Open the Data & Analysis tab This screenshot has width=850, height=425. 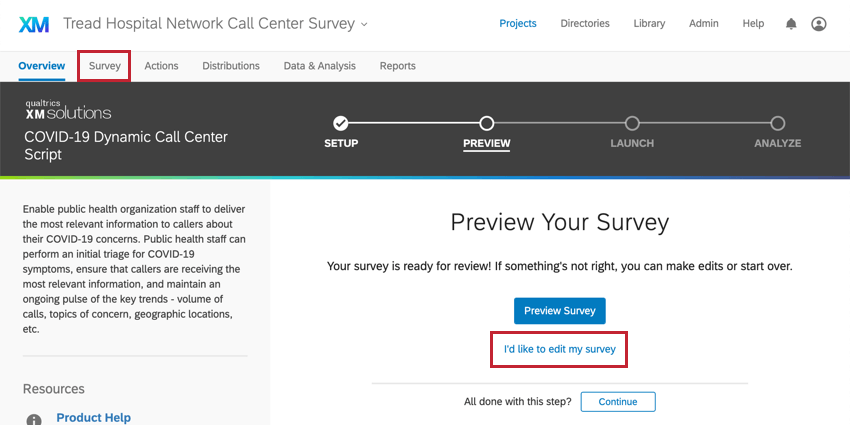[320, 66]
